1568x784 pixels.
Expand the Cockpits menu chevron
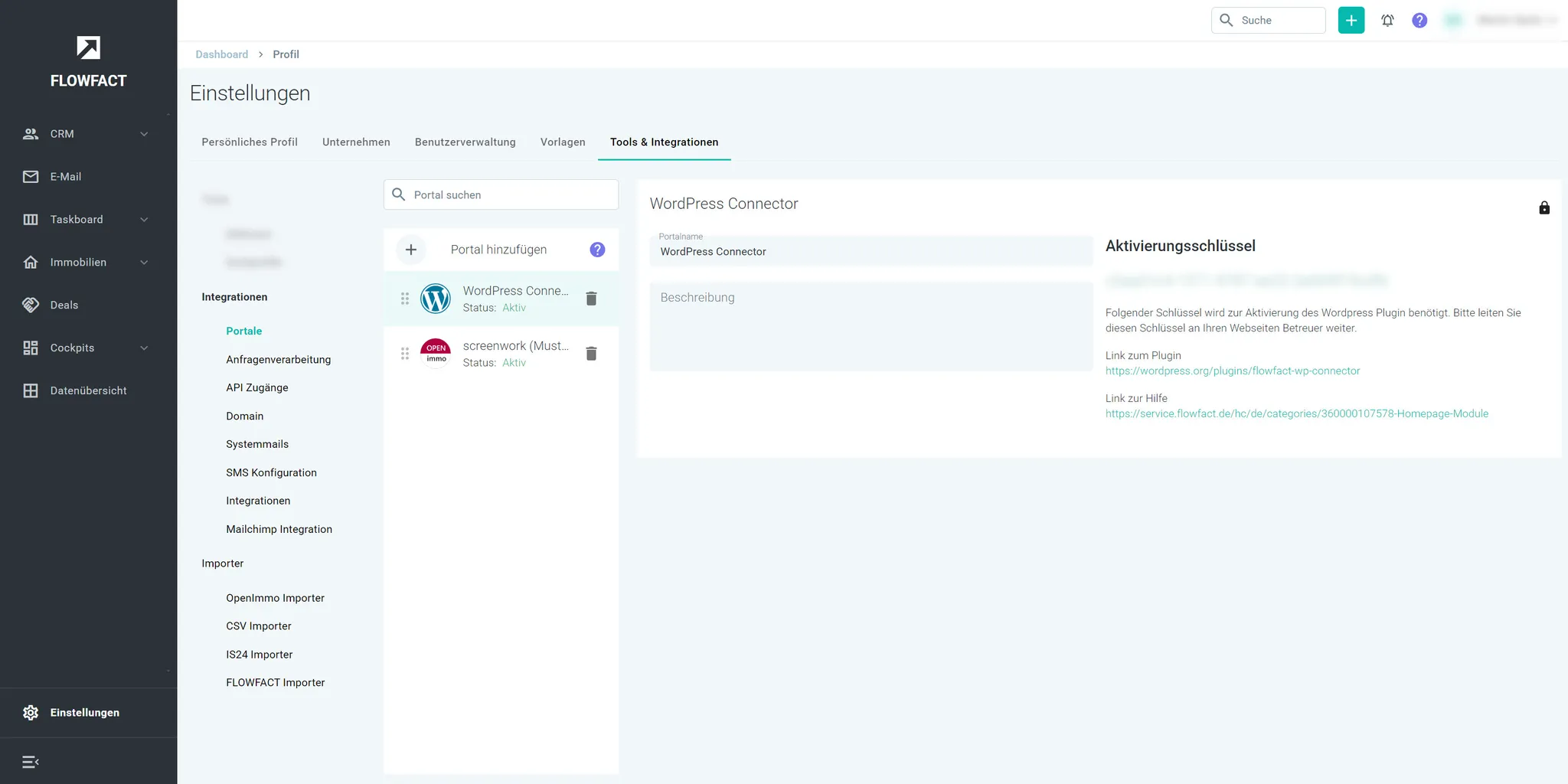(x=144, y=348)
